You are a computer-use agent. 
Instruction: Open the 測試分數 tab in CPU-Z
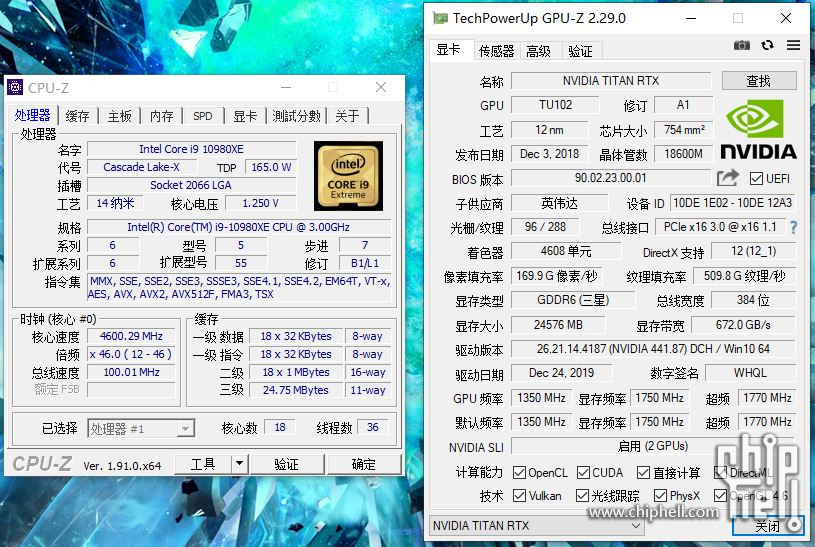click(296, 116)
